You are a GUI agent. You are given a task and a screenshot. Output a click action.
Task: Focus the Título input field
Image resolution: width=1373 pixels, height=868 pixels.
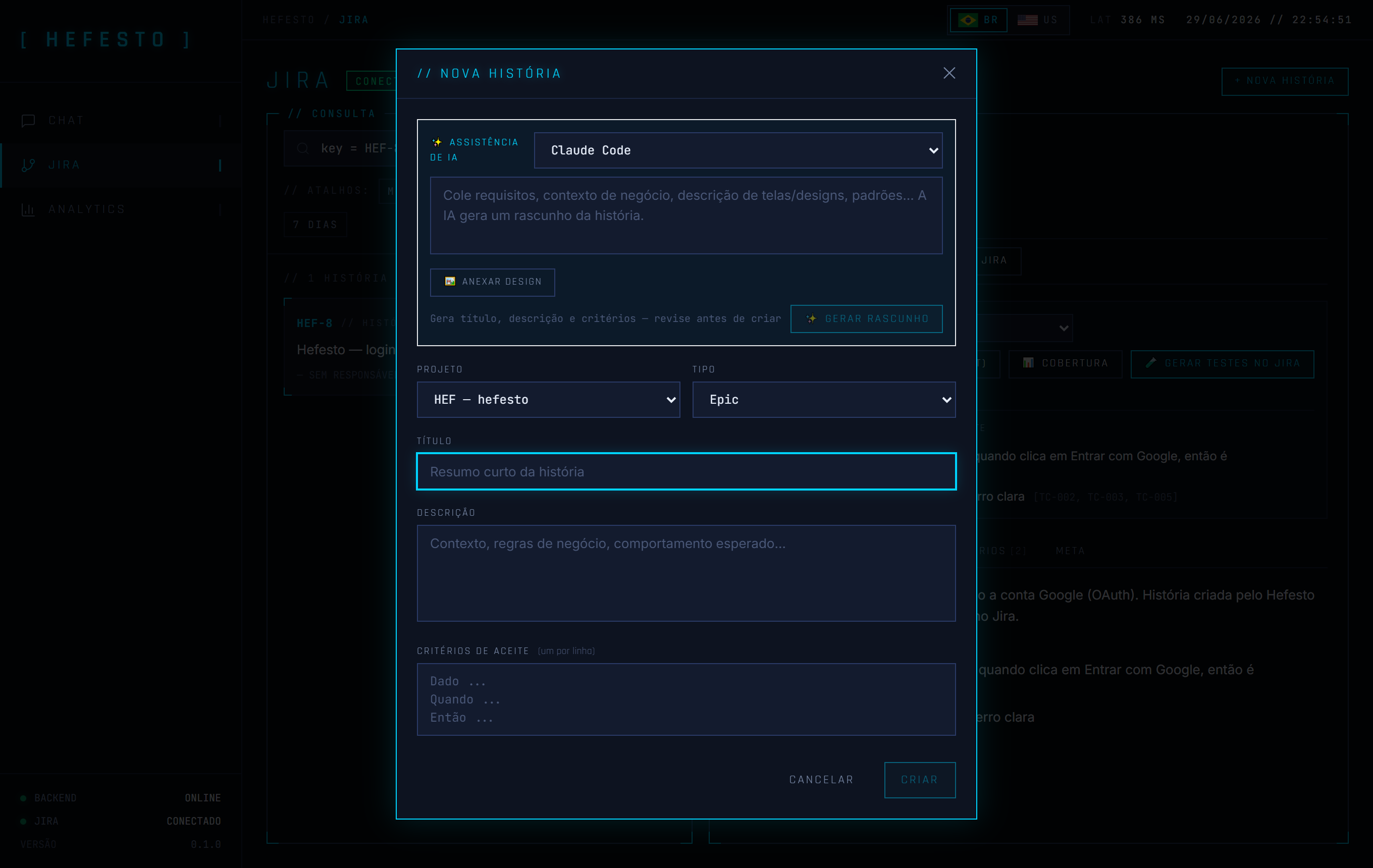pyautogui.click(x=686, y=472)
